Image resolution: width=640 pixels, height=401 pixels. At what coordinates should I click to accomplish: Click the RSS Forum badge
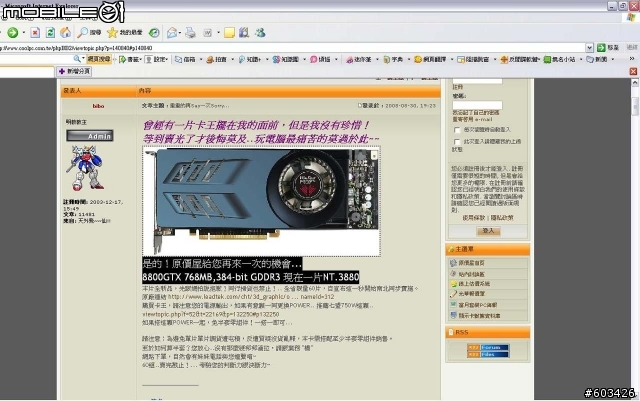pos(488,348)
